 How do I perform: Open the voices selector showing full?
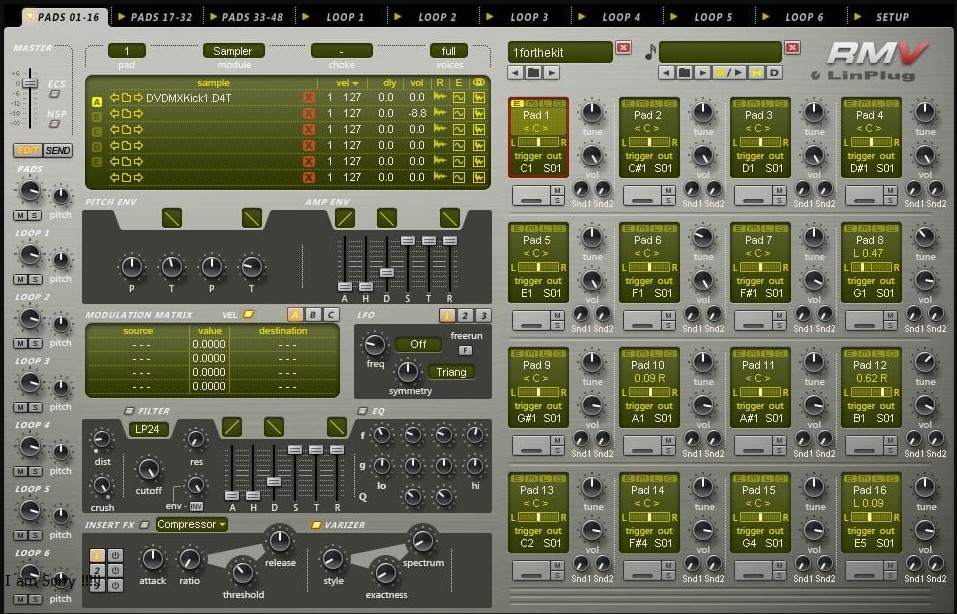tap(449, 51)
